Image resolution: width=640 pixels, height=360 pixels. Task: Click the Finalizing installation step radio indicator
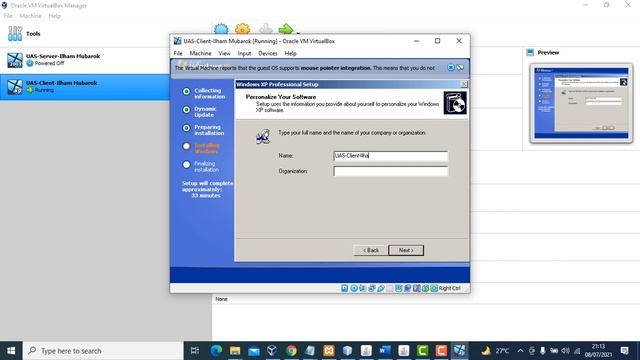click(x=187, y=164)
